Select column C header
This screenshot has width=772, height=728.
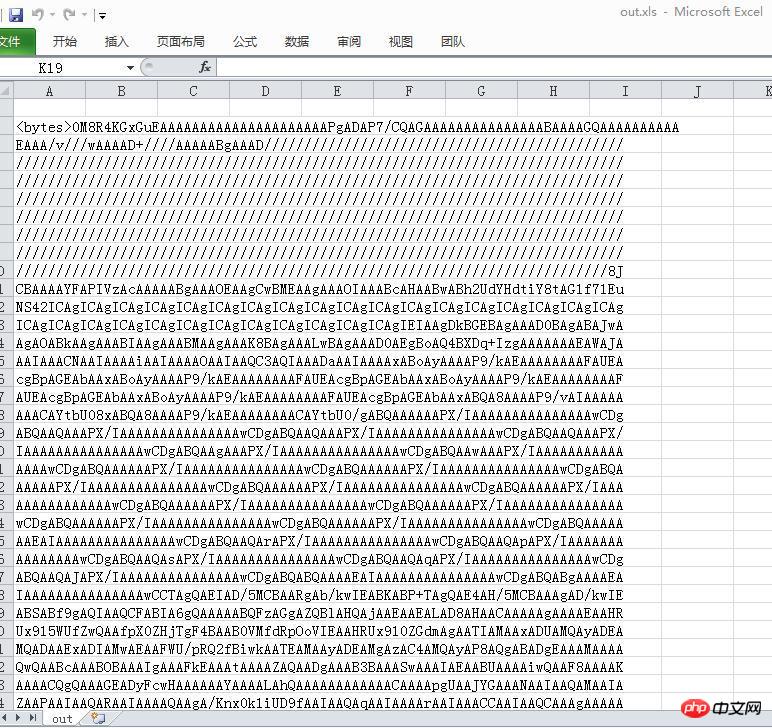click(x=193, y=91)
